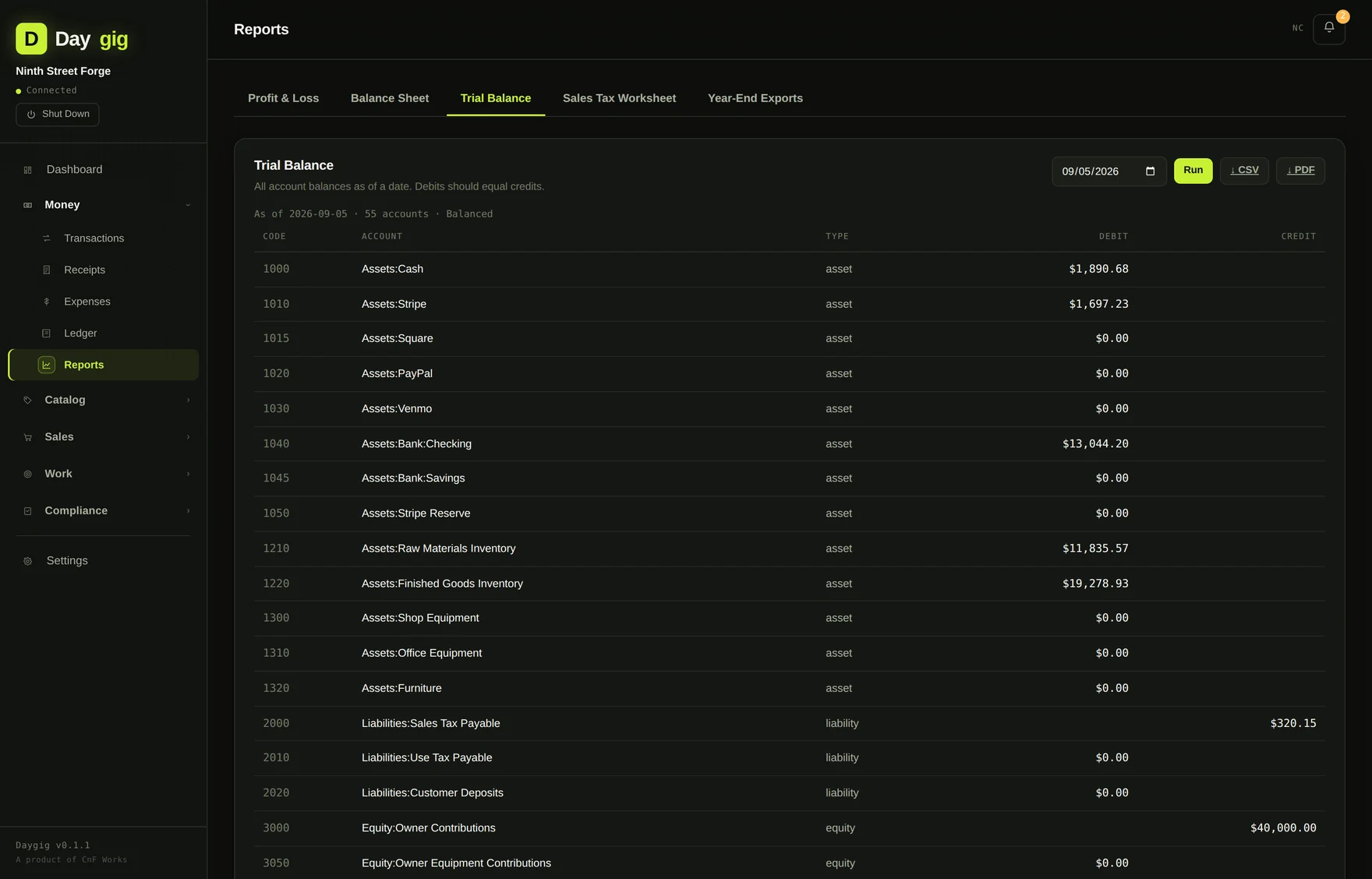
Task: Click the $19,278.93 debit amount
Action: (1095, 584)
